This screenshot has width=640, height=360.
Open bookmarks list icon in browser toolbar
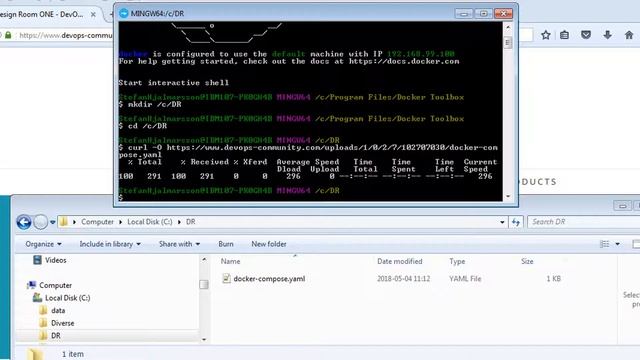pos(564,35)
